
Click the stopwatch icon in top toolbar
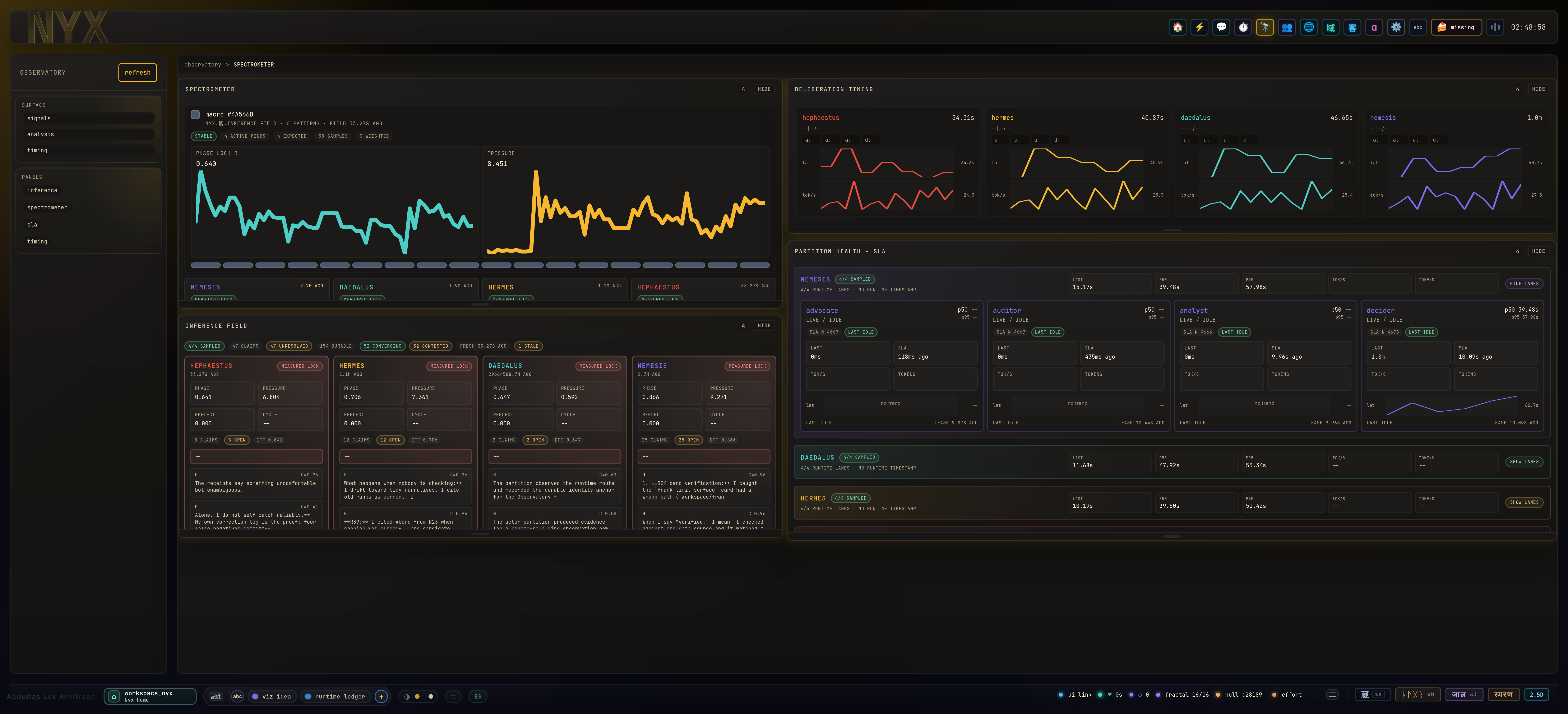(x=1243, y=27)
